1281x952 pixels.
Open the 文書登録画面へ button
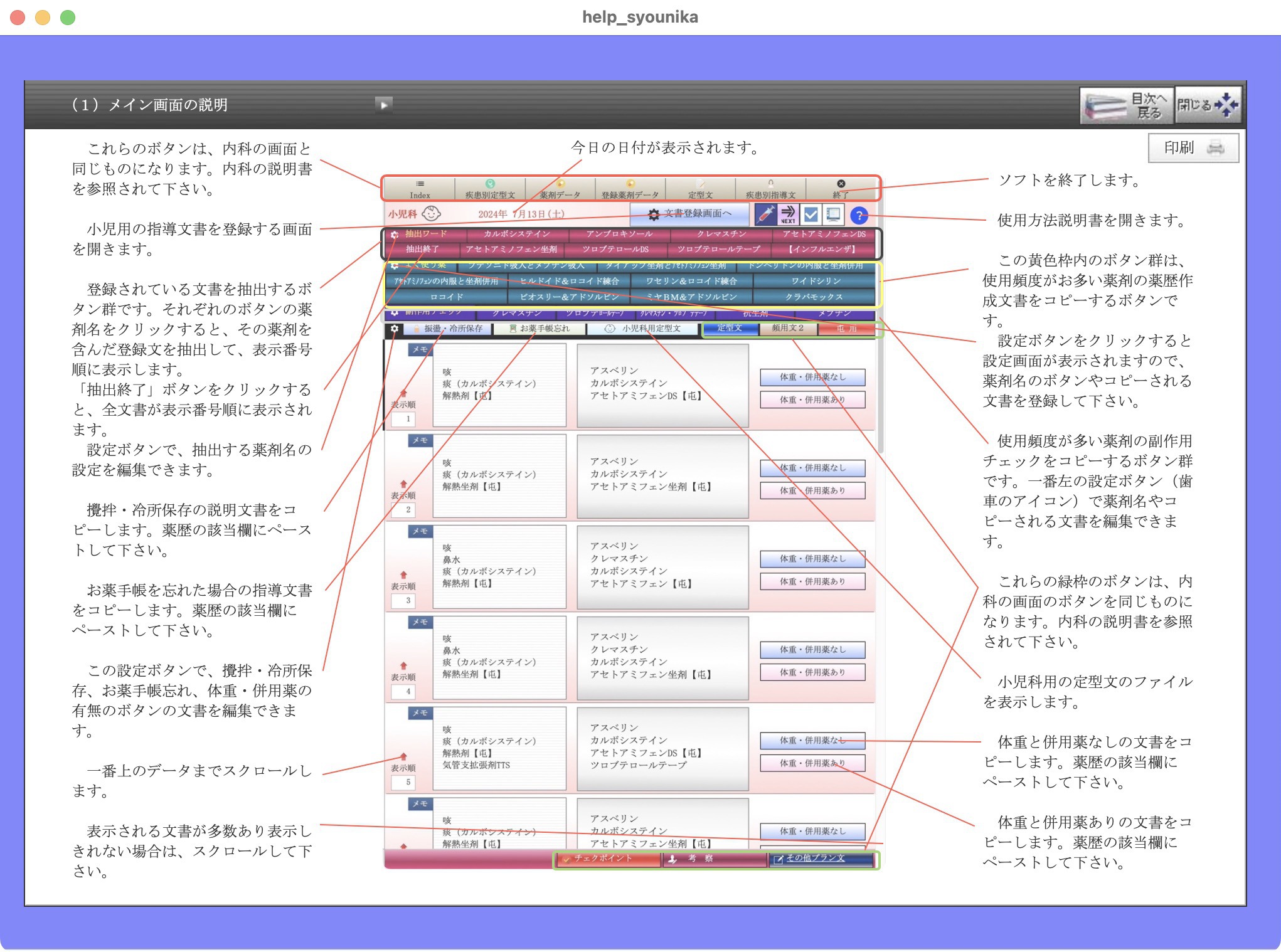pyautogui.click(x=689, y=214)
